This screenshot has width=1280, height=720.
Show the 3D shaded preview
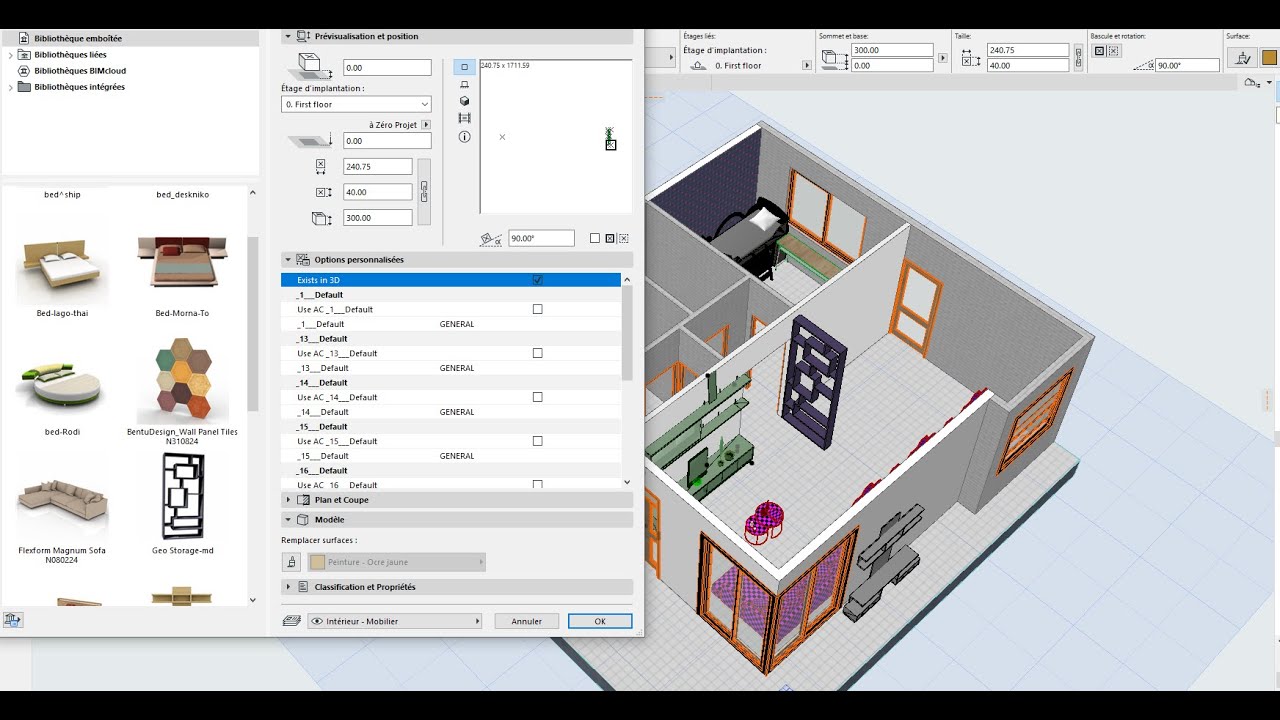464,101
